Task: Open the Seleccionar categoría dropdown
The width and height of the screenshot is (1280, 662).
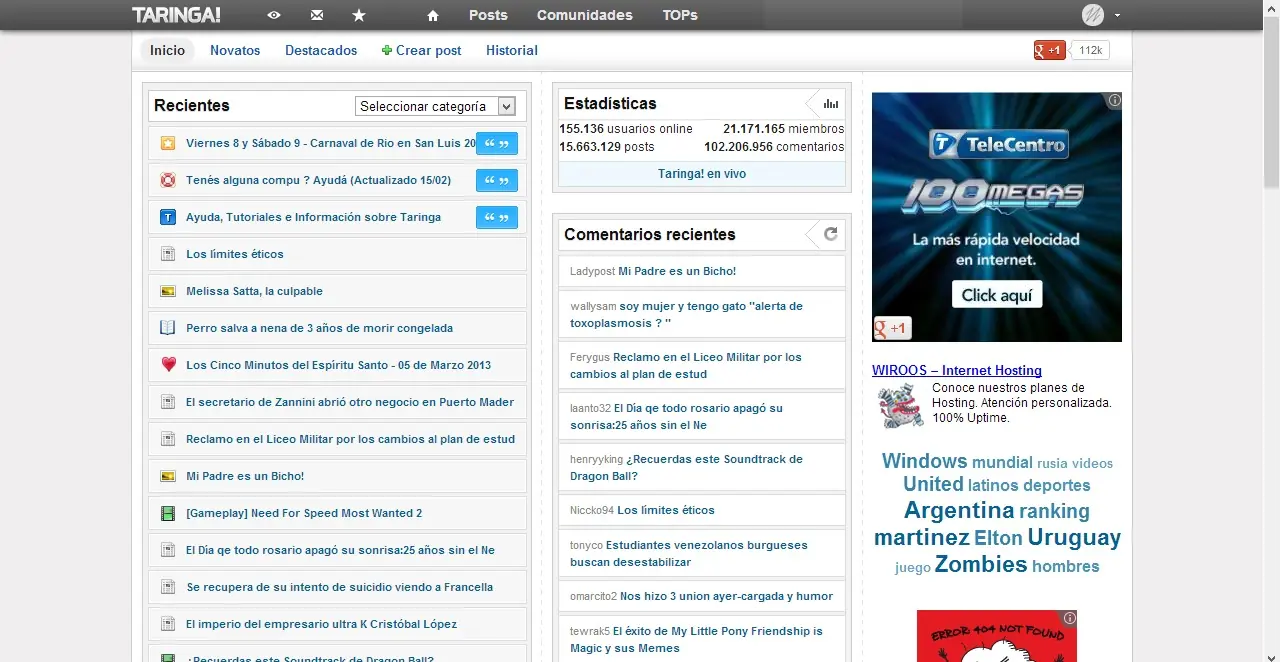Action: pos(435,106)
